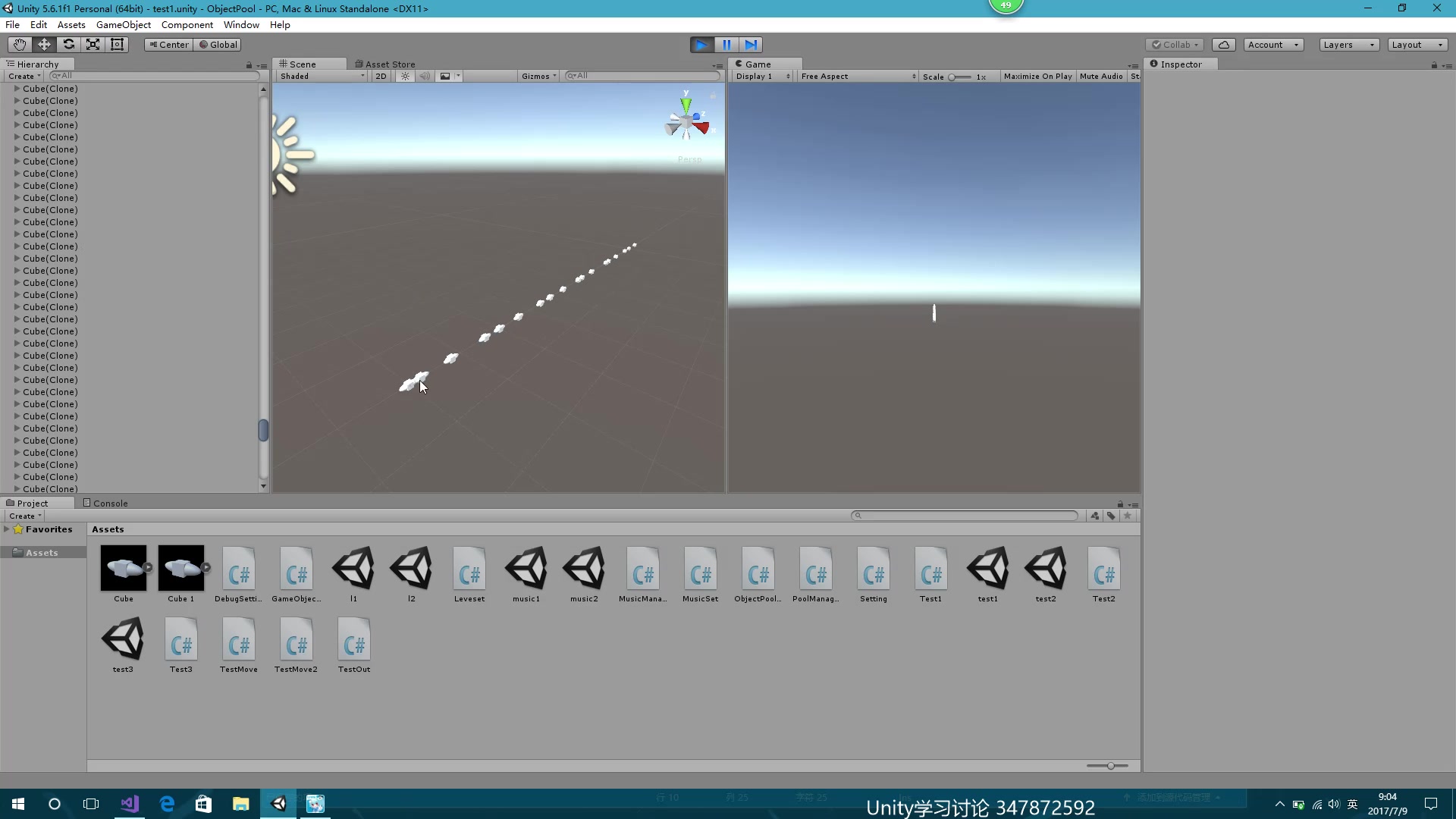1456x819 pixels.
Task: Select the Move tool in the toolbar
Action: click(x=43, y=44)
